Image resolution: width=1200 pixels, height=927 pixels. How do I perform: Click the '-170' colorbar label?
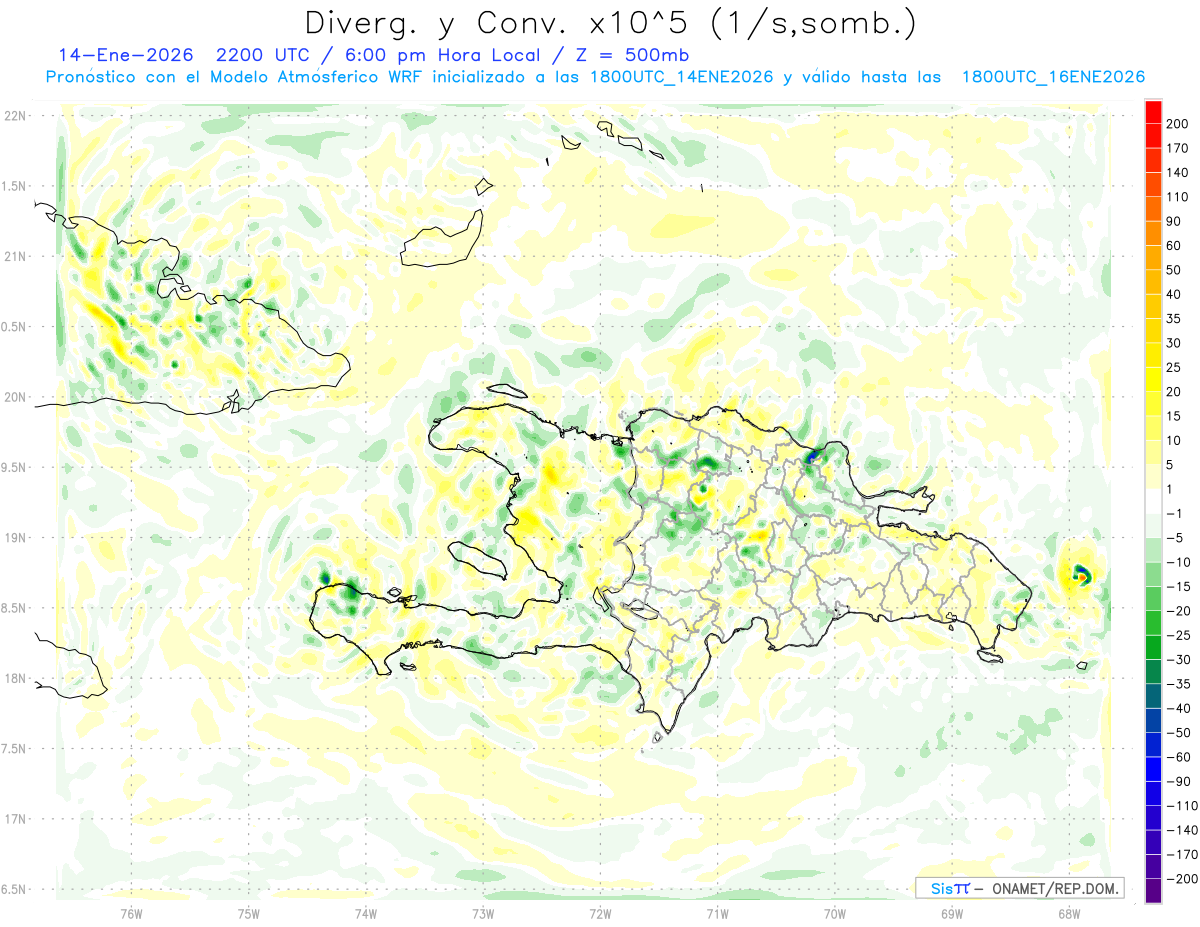coord(1183,854)
